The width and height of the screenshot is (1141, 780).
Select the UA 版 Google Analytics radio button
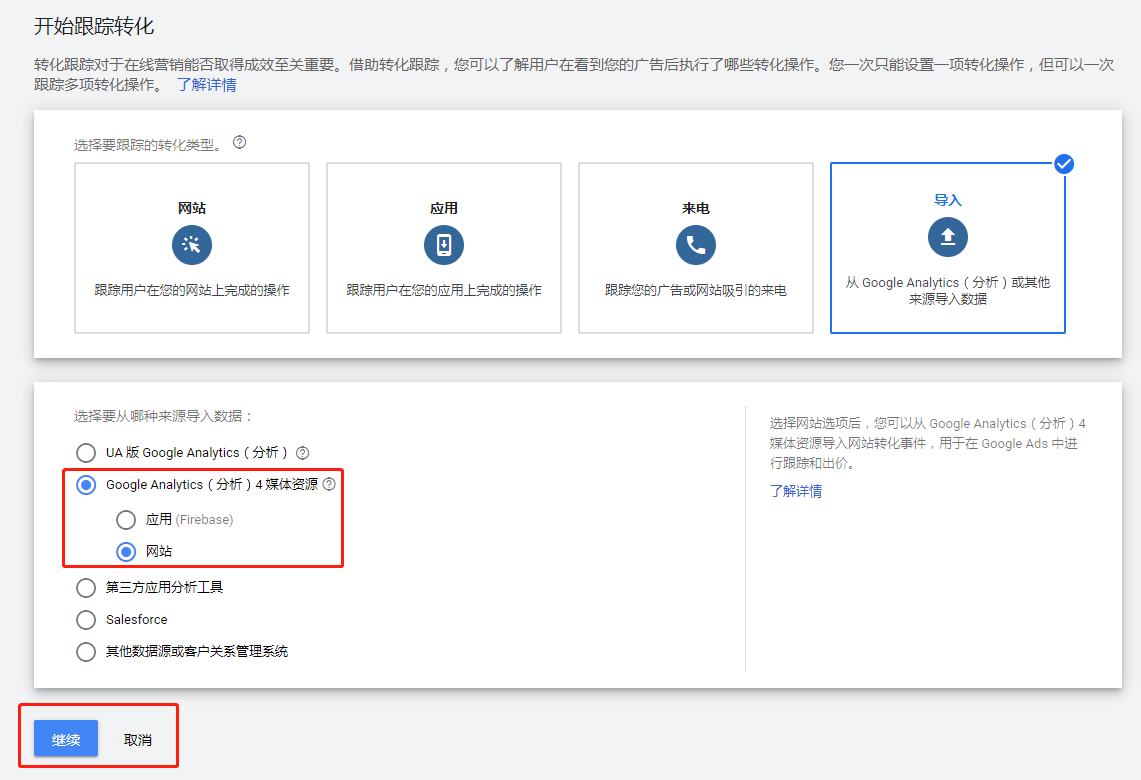(x=86, y=452)
